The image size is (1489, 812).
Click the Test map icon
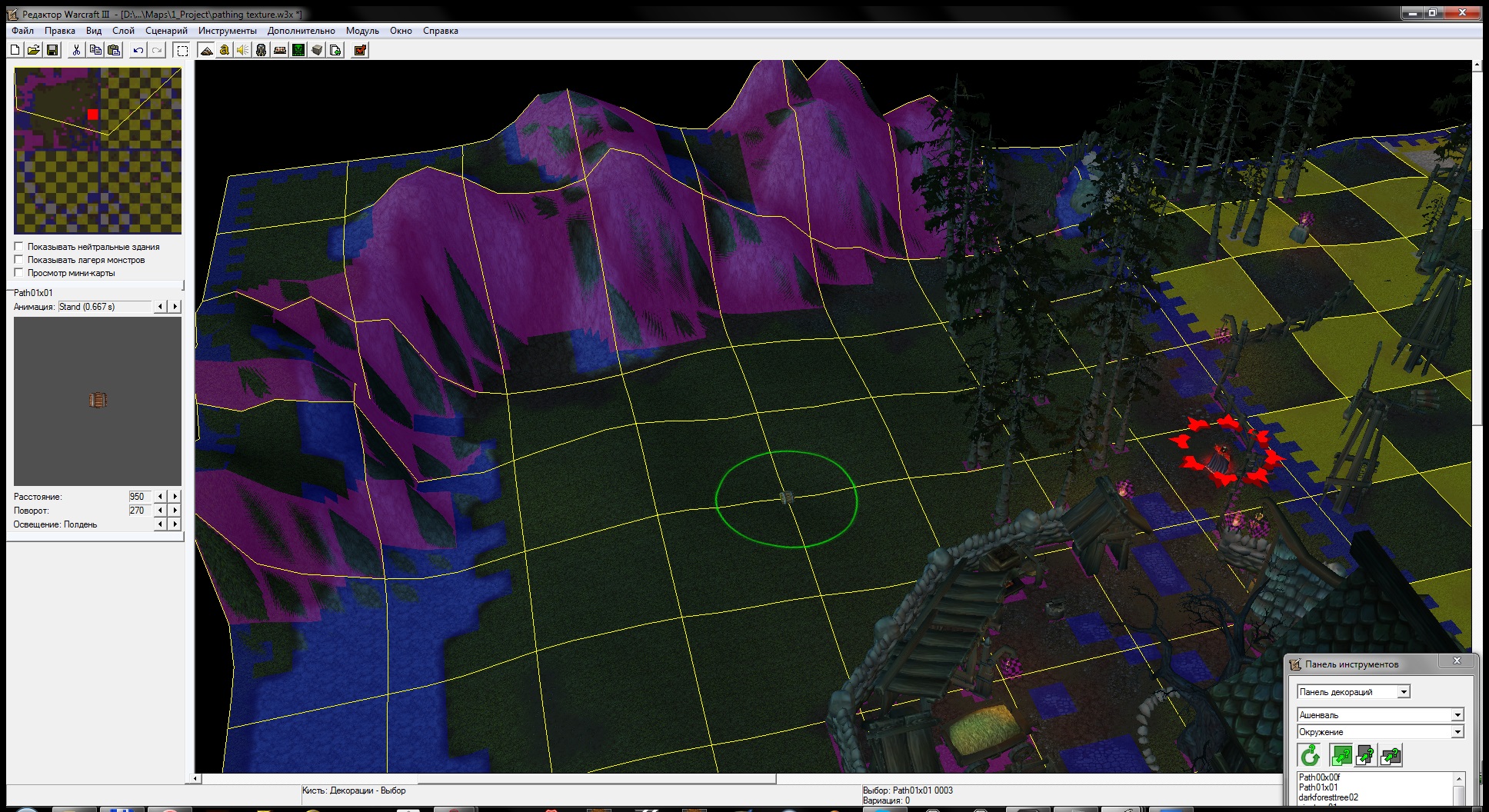[x=360, y=50]
